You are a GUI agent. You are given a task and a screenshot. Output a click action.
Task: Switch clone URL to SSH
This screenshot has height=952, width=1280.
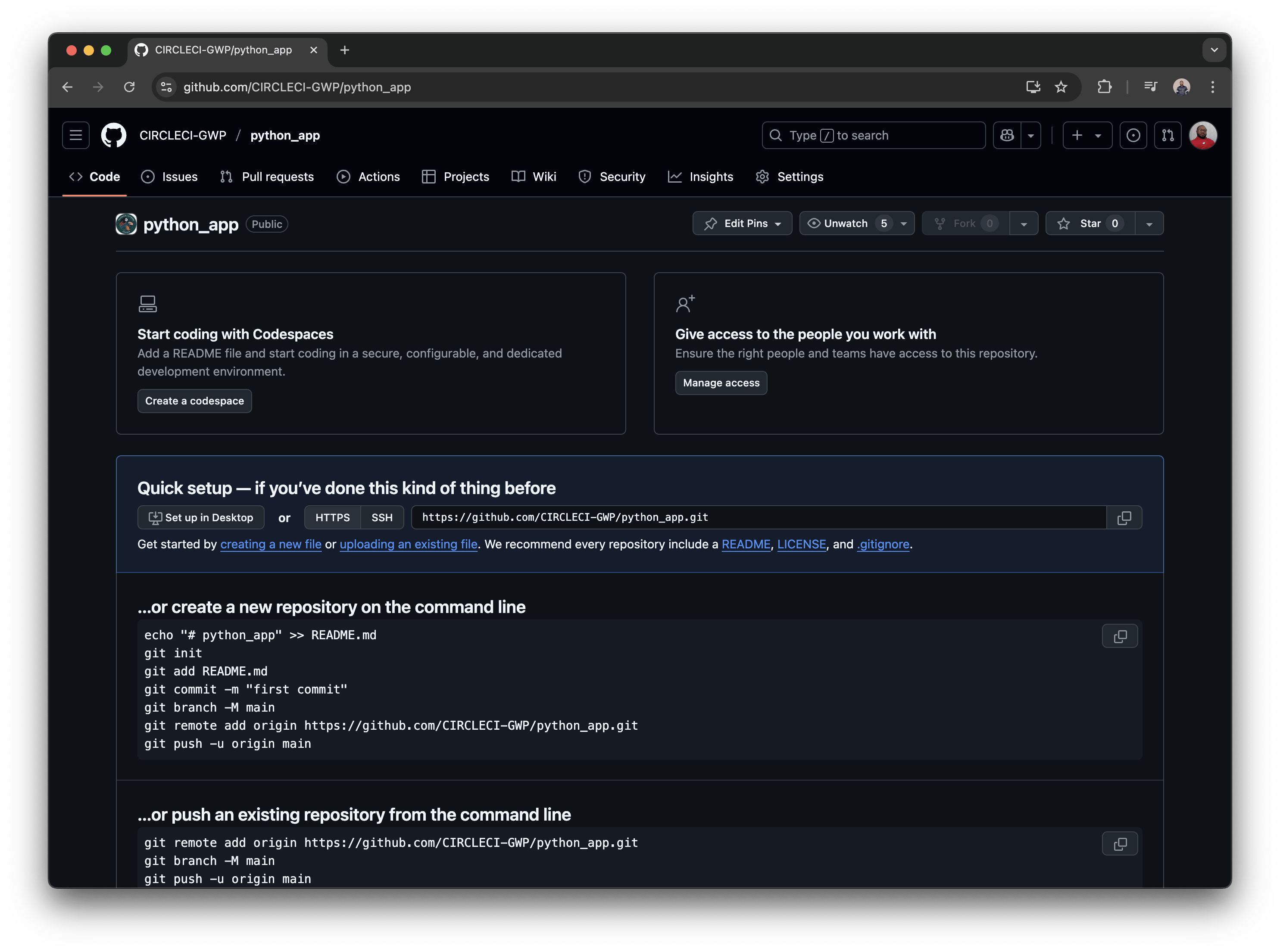pos(382,517)
